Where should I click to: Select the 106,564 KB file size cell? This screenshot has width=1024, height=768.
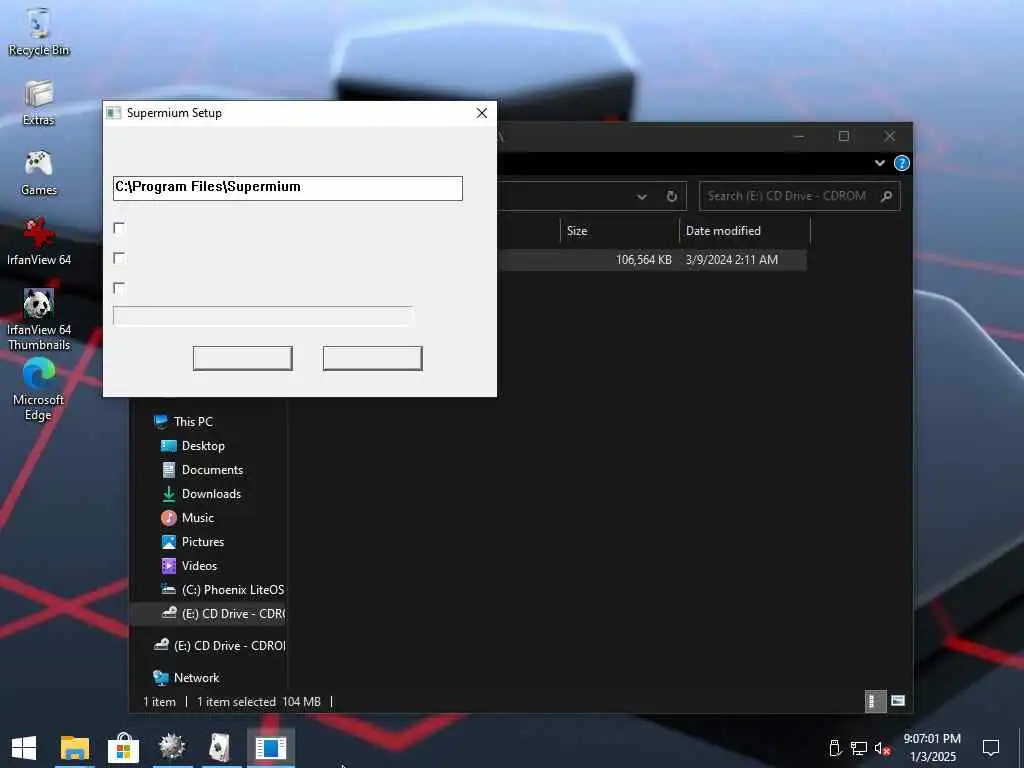click(643, 260)
